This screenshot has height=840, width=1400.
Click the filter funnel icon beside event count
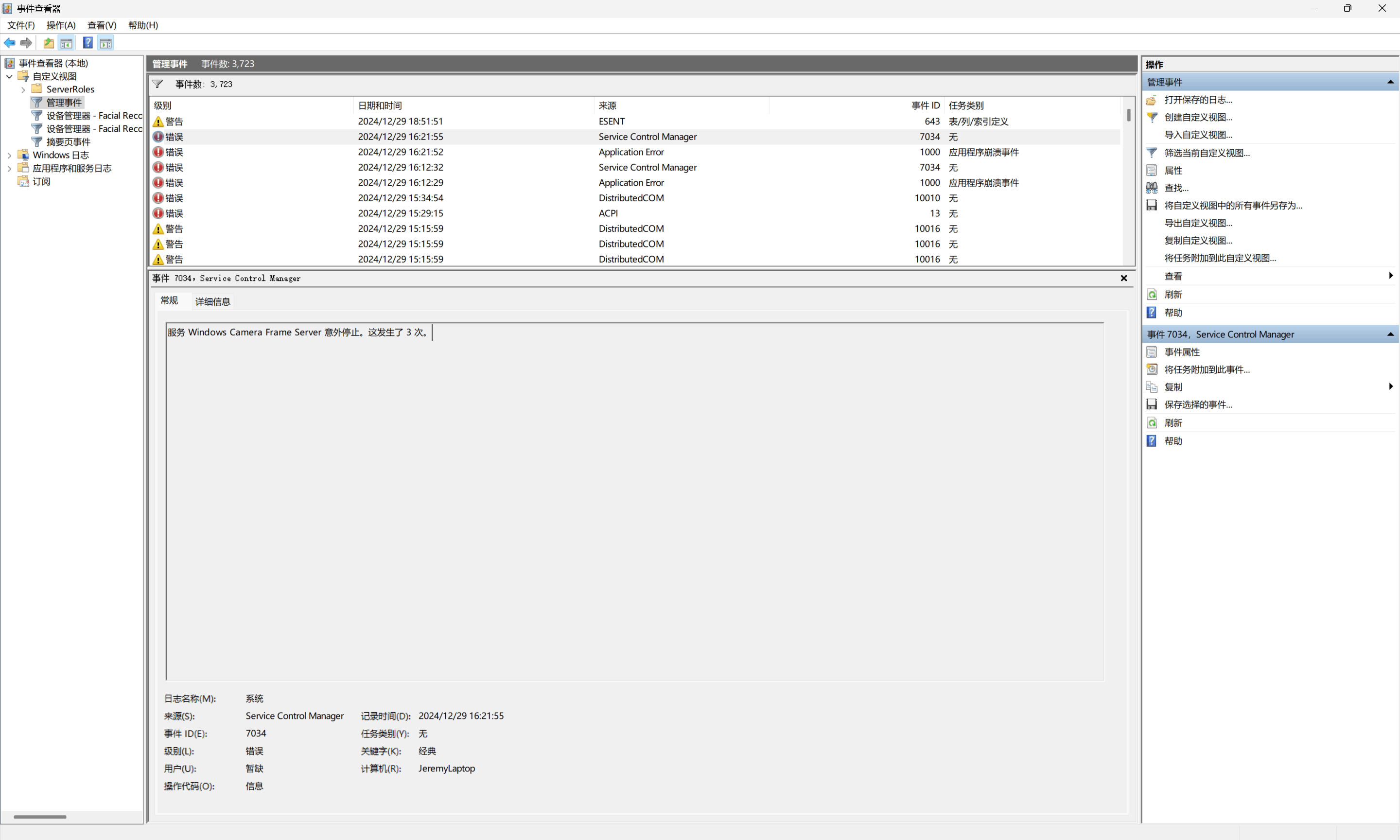point(158,84)
